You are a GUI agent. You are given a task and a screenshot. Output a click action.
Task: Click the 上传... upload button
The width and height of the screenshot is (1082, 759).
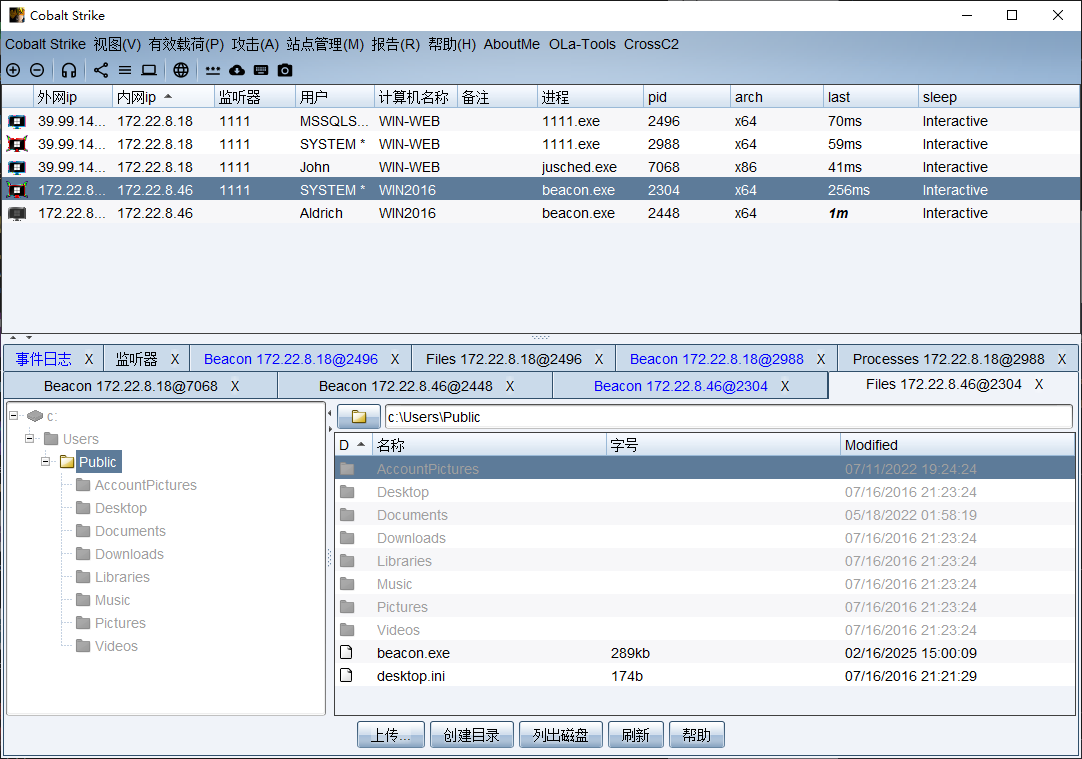point(391,735)
